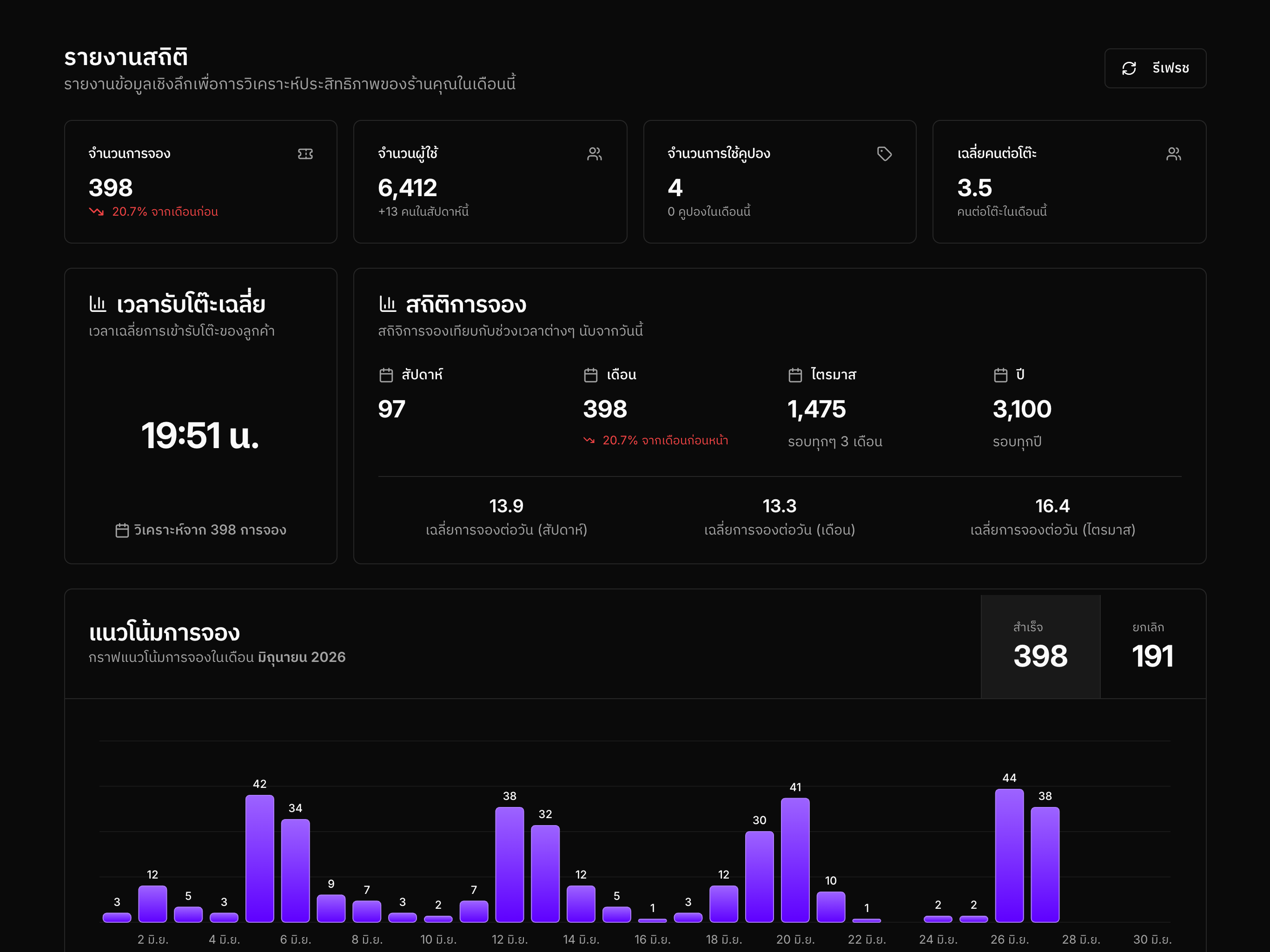Click the 19:51 น. average time value

(x=200, y=435)
